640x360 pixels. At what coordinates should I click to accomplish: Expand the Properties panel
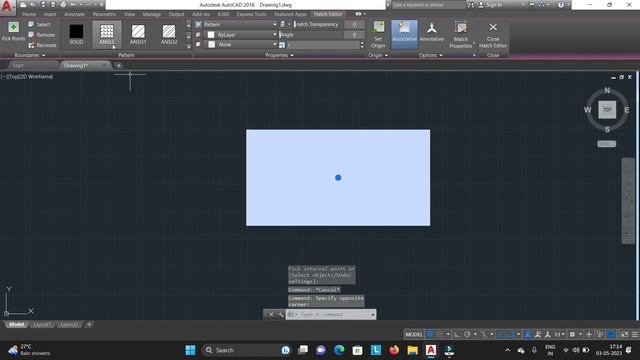(280, 55)
